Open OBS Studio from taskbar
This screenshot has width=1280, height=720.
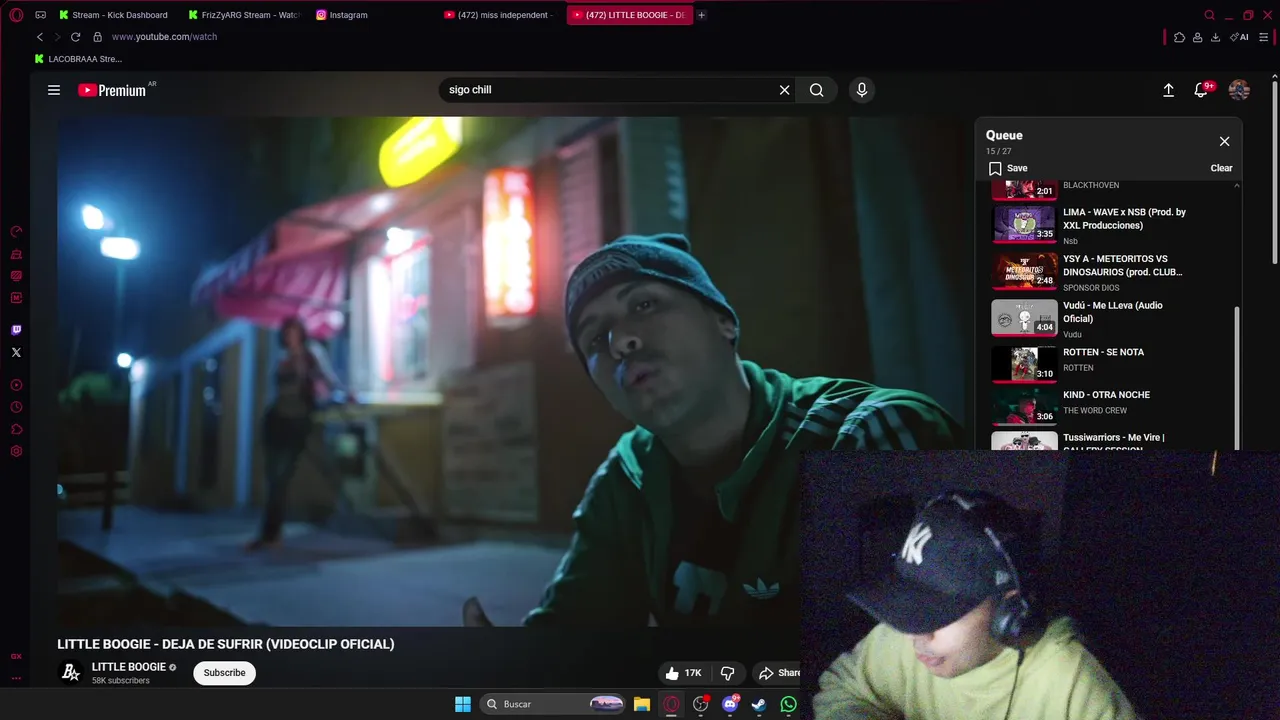click(701, 704)
